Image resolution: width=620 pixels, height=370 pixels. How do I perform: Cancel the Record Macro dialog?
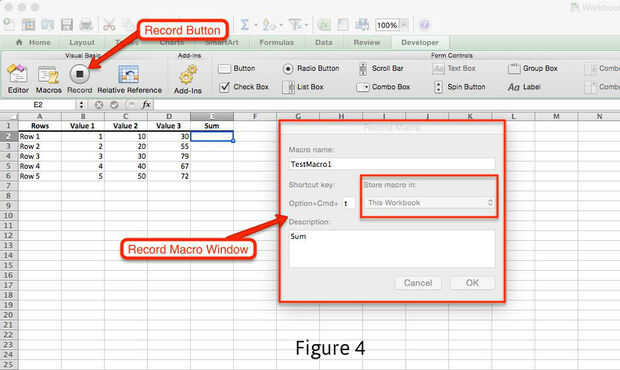[418, 283]
